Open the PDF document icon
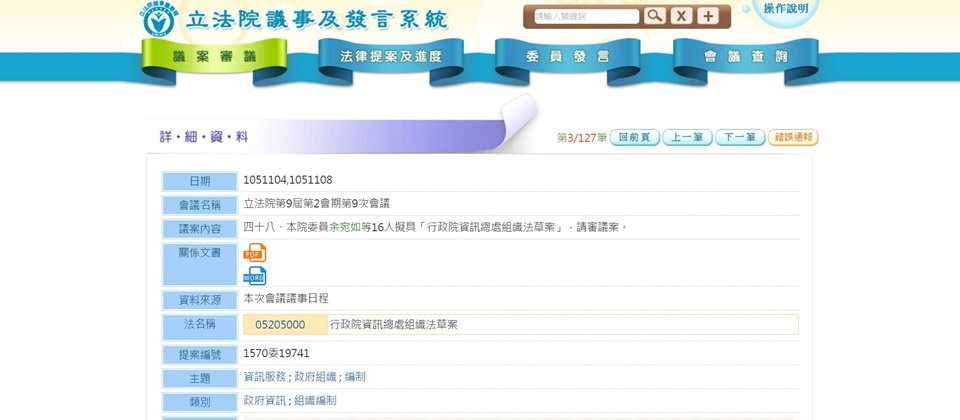The width and height of the screenshot is (960, 420). tap(255, 252)
